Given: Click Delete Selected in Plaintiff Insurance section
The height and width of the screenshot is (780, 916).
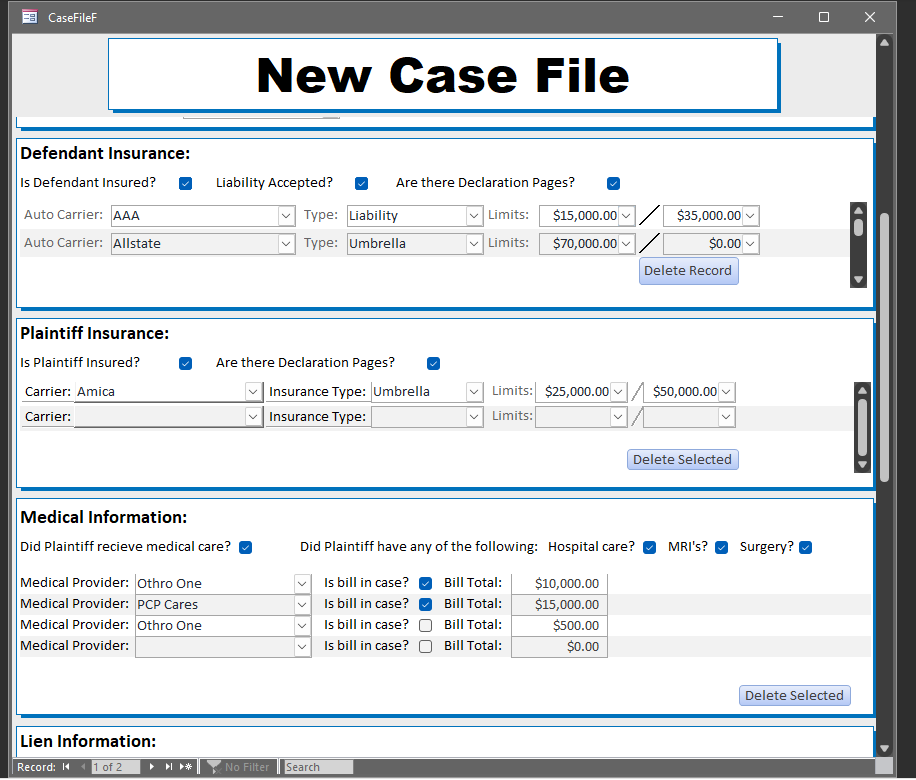Looking at the screenshot, I should pyautogui.click(x=682, y=459).
